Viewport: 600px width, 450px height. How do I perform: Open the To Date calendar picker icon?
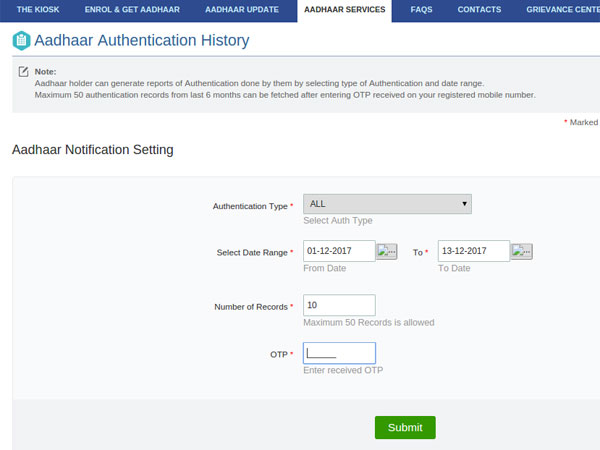[521, 252]
